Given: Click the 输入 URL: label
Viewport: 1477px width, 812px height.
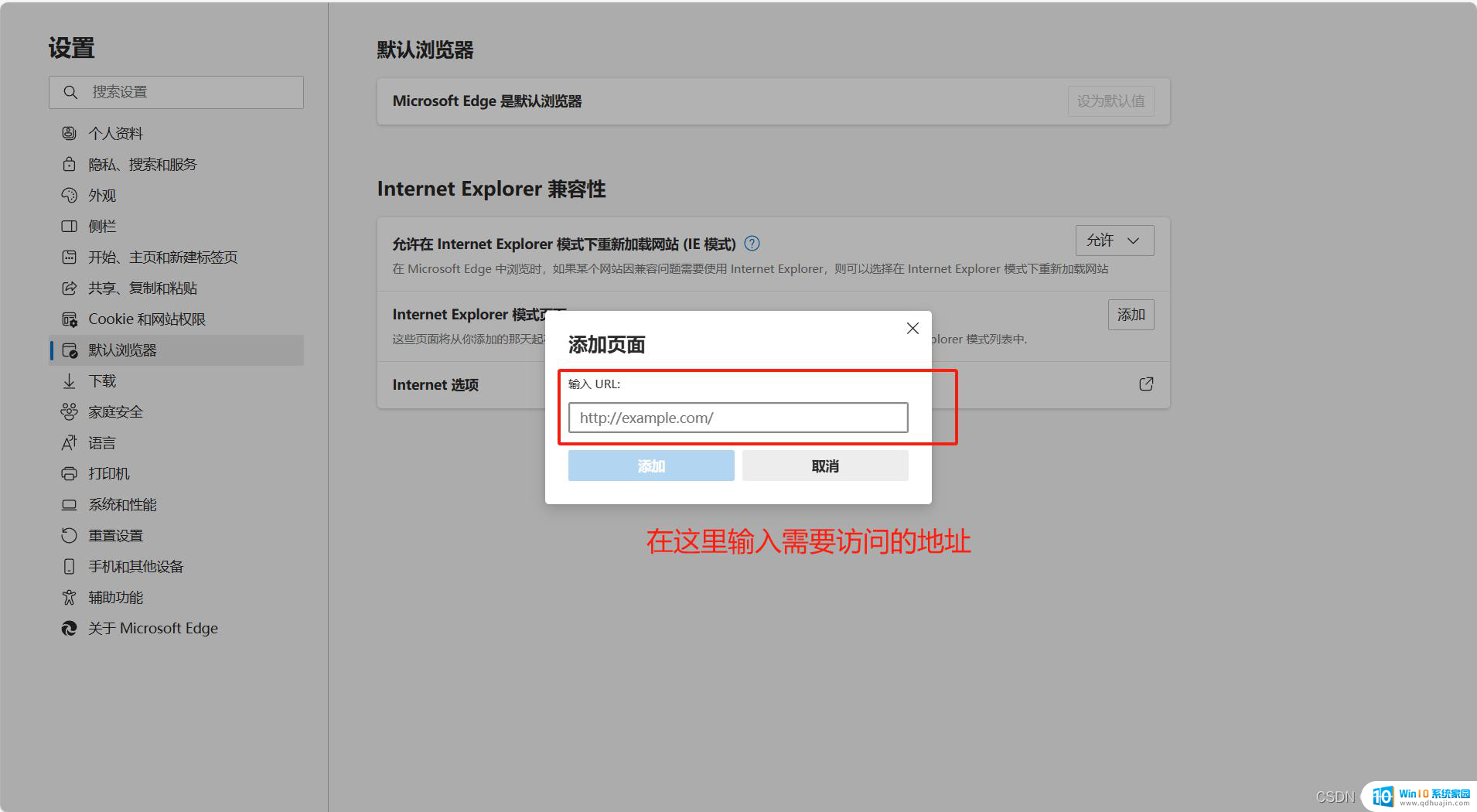Looking at the screenshot, I should [x=594, y=384].
